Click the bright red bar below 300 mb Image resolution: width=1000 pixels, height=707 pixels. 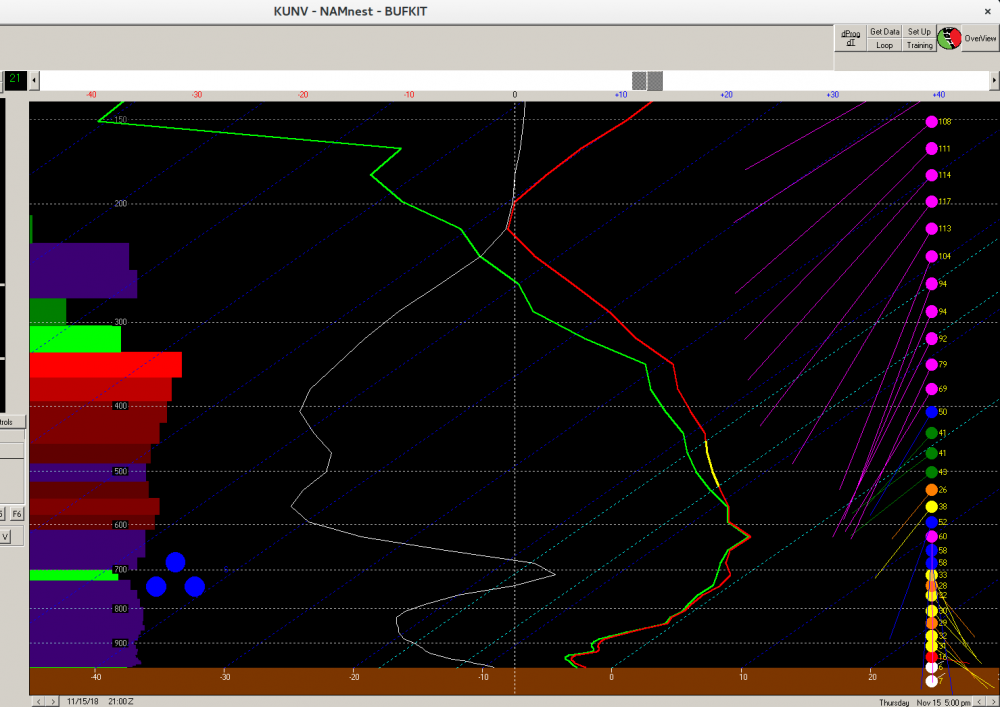click(106, 365)
